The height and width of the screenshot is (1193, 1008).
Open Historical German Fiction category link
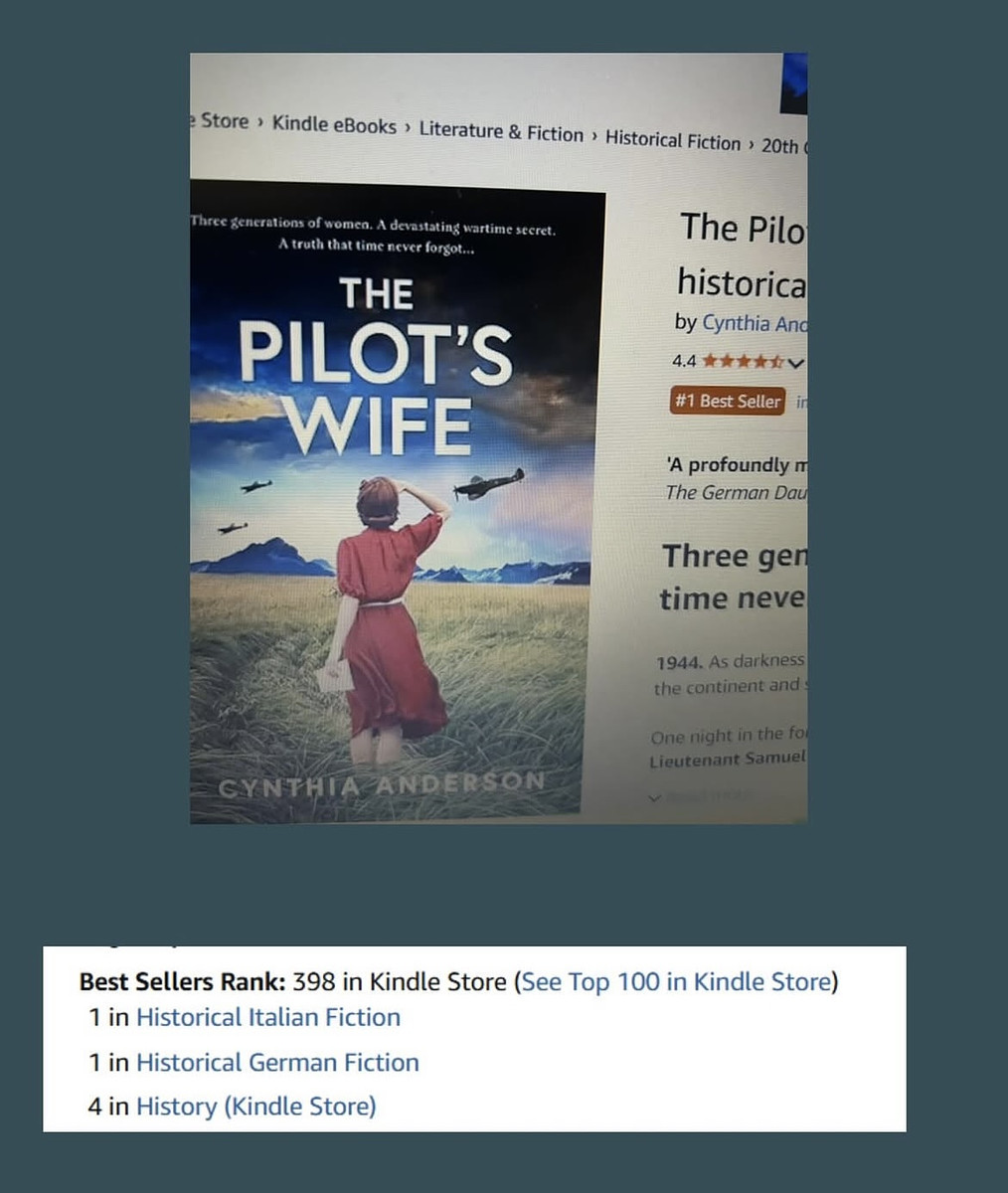277,1062
